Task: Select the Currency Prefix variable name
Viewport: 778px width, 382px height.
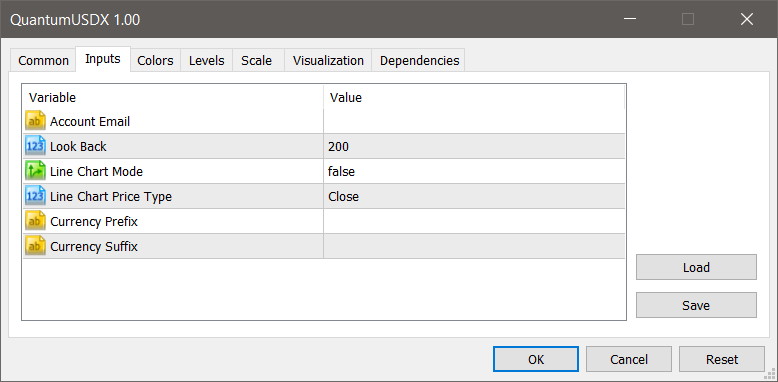Action: [94, 222]
